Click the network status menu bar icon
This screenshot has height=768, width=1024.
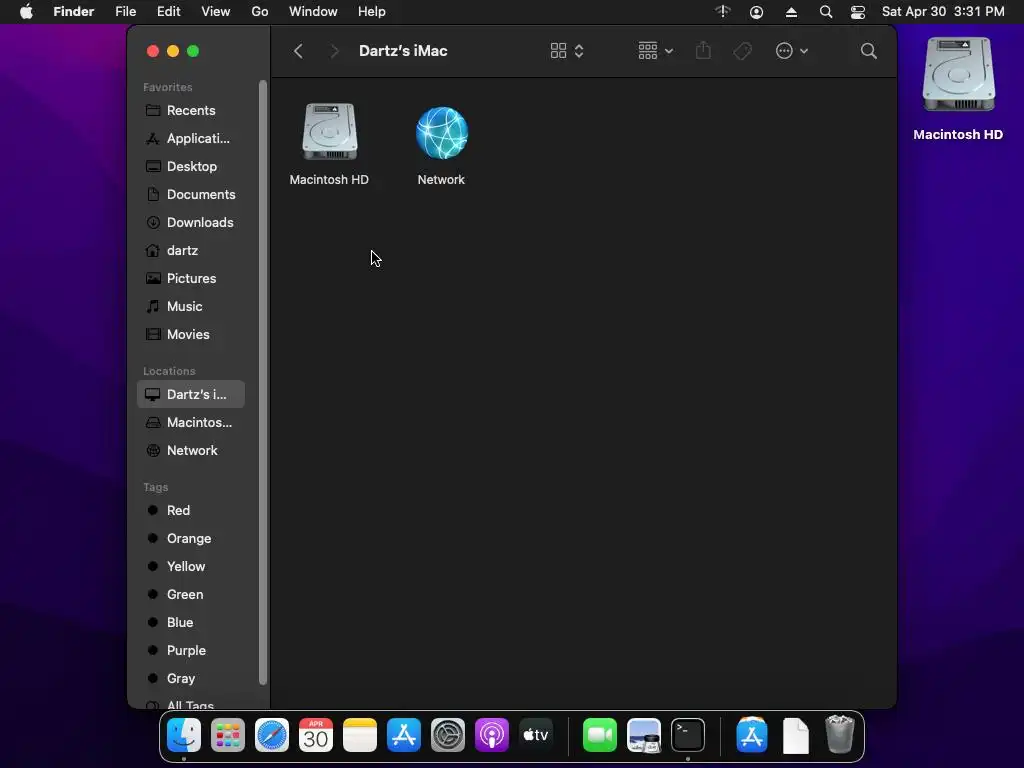[x=722, y=12]
